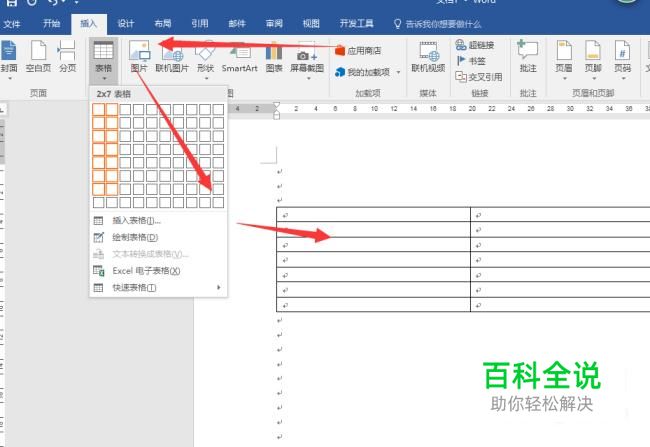The height and width of the screenshot is (447, 650).
Task: Switch to the 开始 ribbon tab
Action: coord(52,24)
